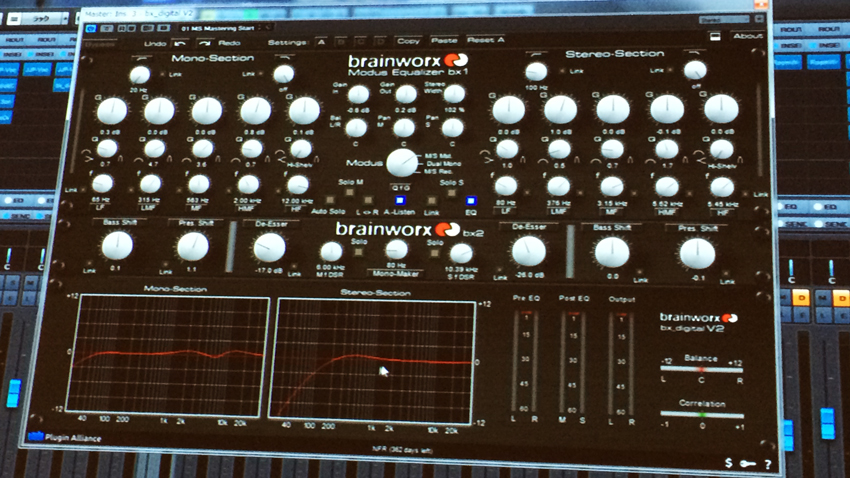Enable Auto Solo
850x478 pixels.
coord(330,201)
